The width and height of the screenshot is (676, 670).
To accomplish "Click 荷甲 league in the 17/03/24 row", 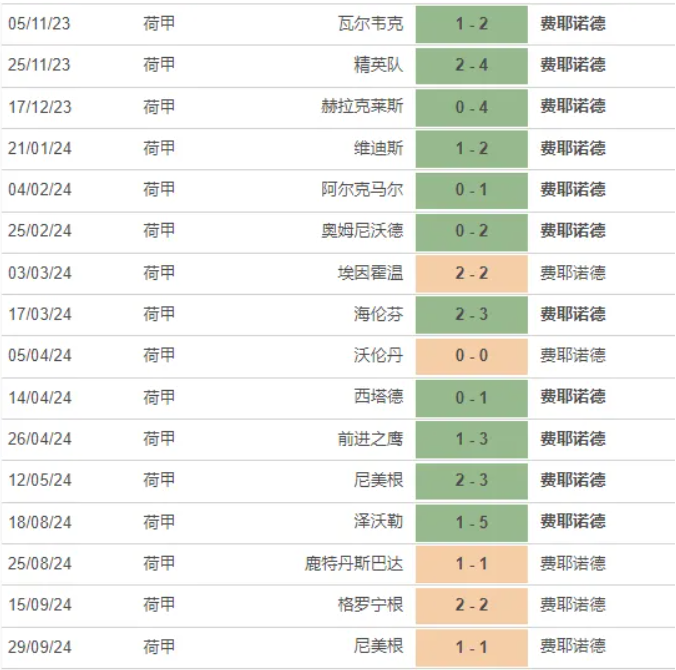I will [159, 314].
